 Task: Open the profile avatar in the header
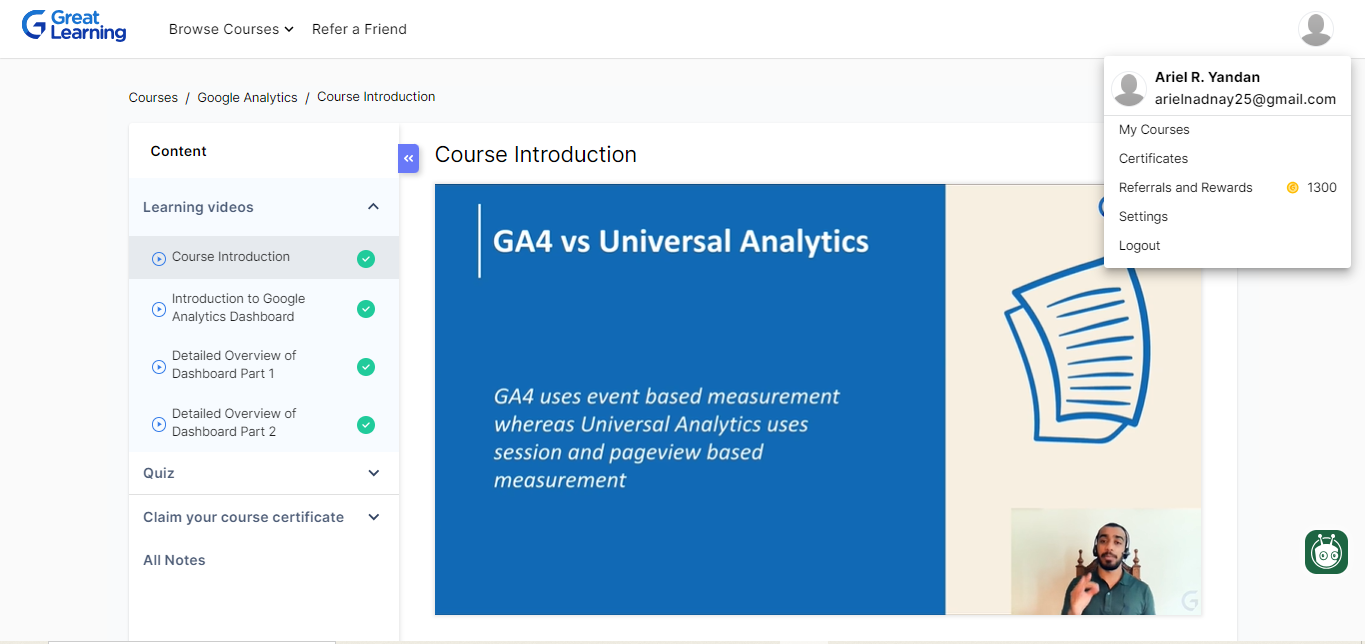click(1315, 29)
